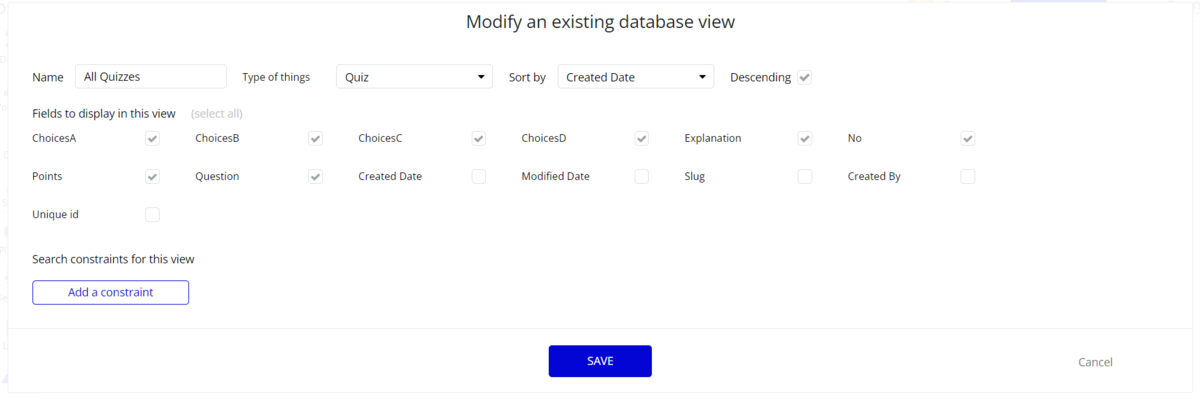Check the Slug field checkbox

click(x=805, y=177)
